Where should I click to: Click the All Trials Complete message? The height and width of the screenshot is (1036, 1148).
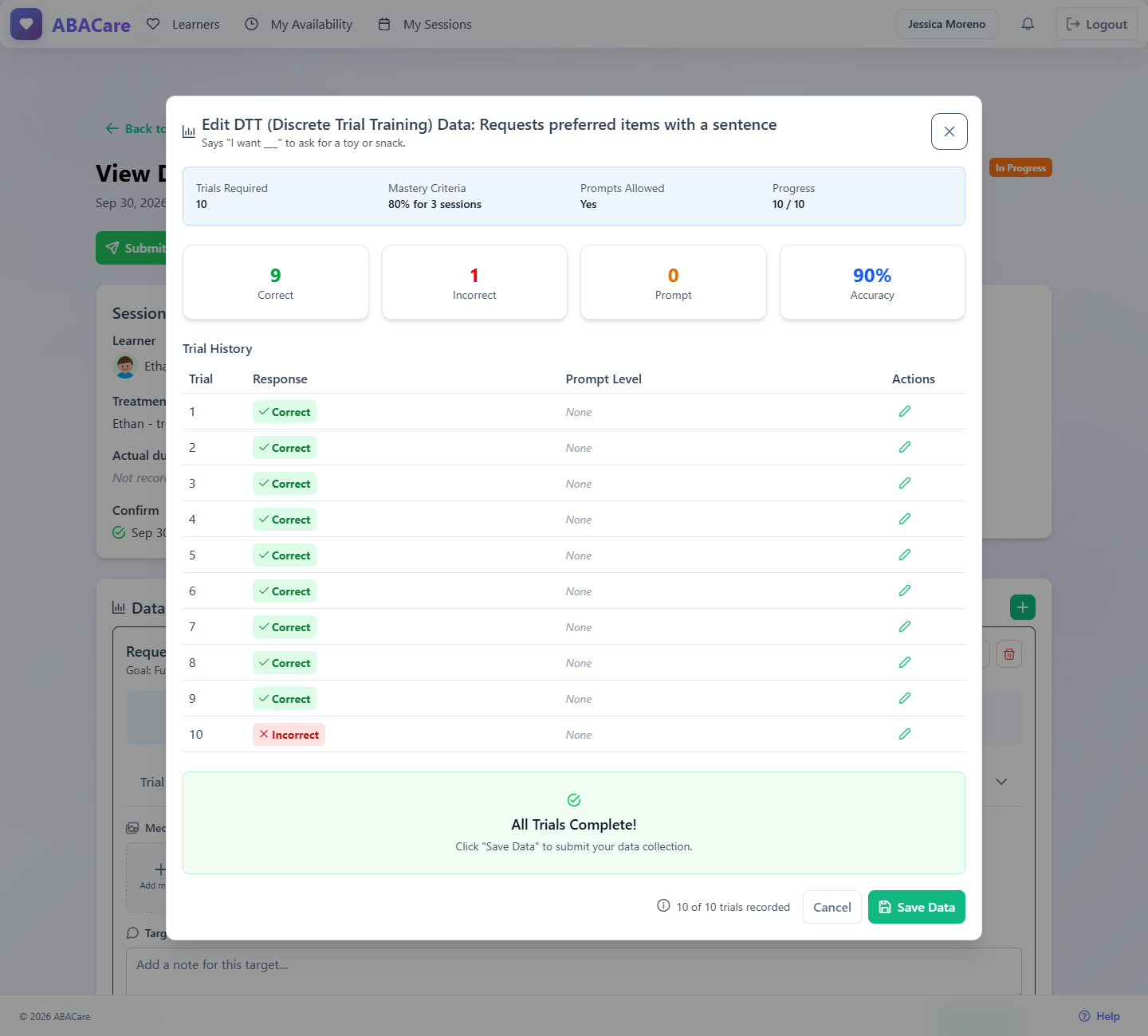(x=574, y=823)
